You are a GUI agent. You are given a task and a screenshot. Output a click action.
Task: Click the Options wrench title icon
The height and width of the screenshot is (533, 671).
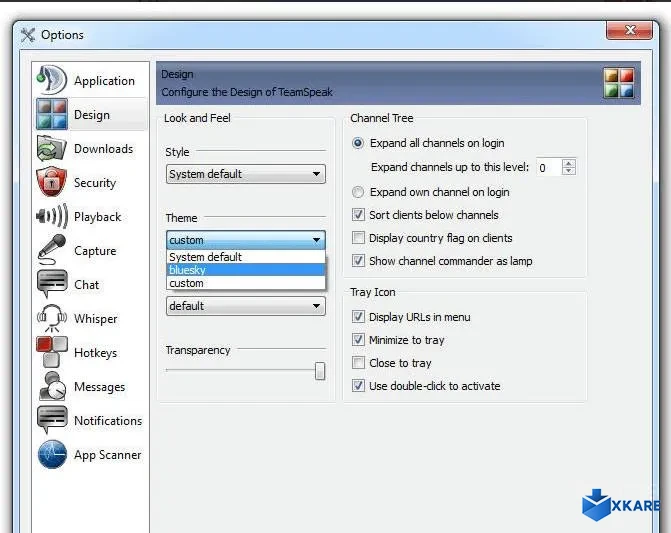[x=28, y=35]
